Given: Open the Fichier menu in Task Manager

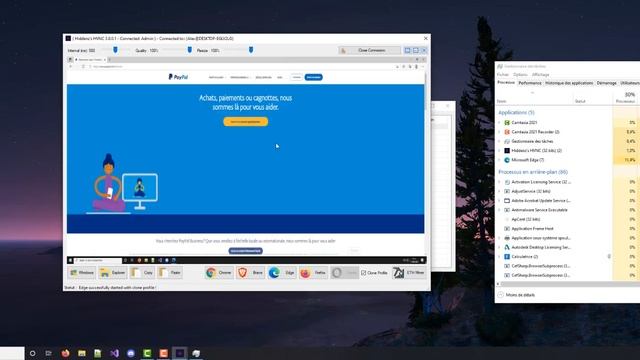Looking at the screenshot, I should [x=502, y=75].
